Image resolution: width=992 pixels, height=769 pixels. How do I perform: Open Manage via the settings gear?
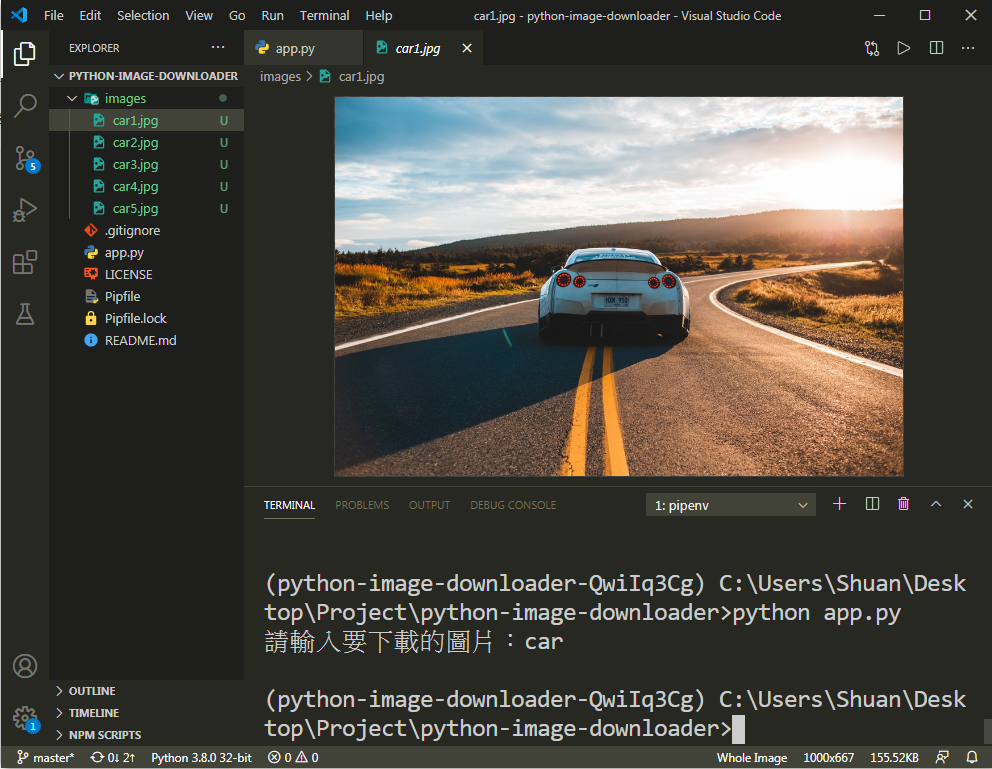click(25, 718)
